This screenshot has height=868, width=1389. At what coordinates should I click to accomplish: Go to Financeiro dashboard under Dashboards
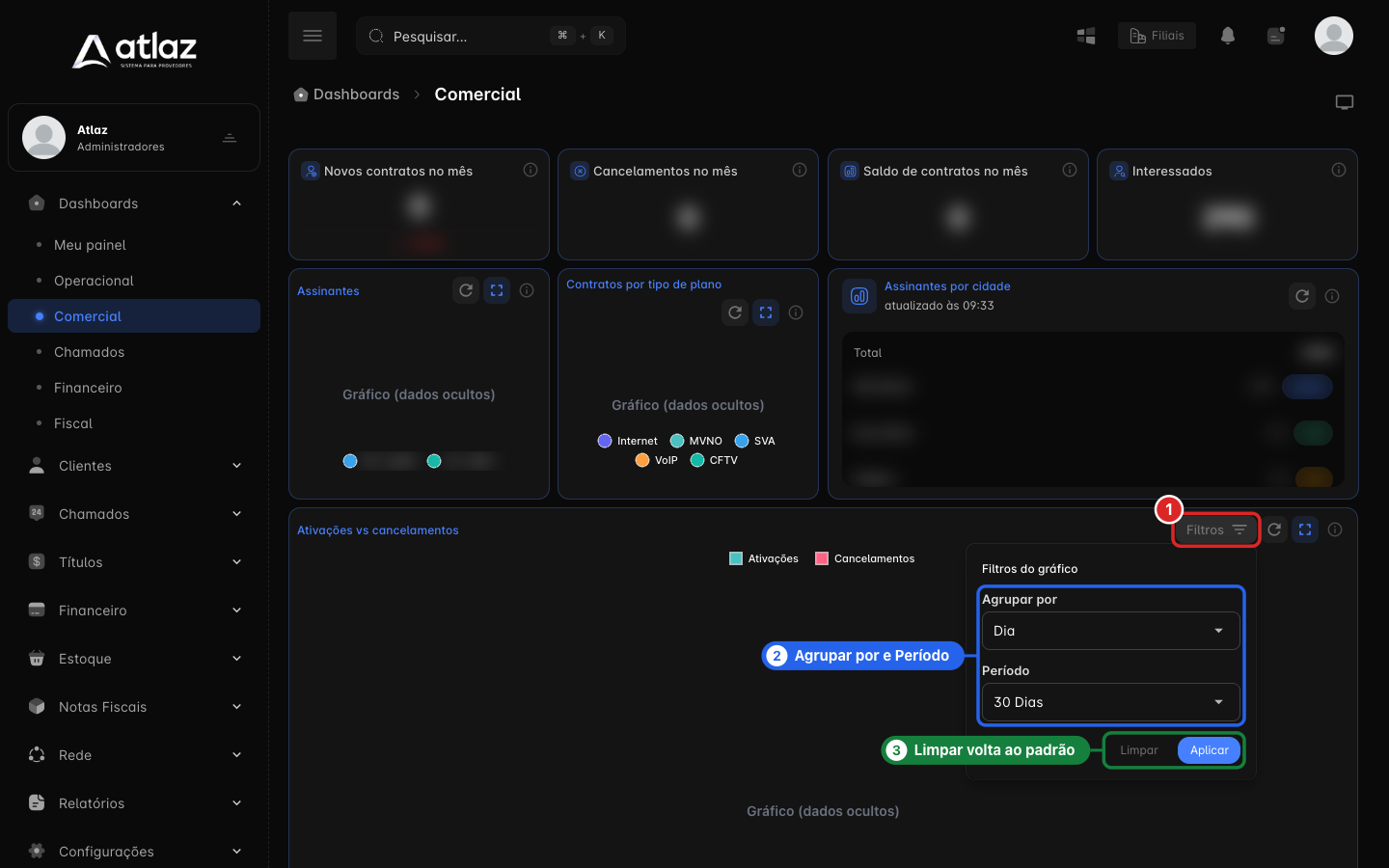click(x=88, y=388)
